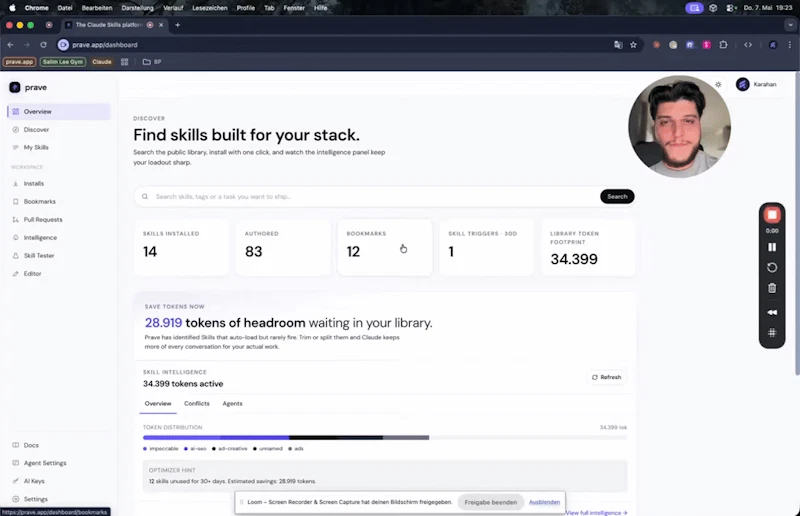
Task: Click the Settings gear icon
Action: click(15, 499)
